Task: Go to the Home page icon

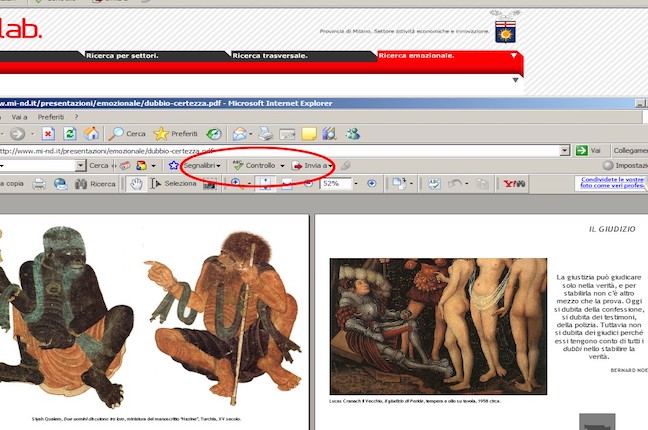Action: tap(91, 134)
